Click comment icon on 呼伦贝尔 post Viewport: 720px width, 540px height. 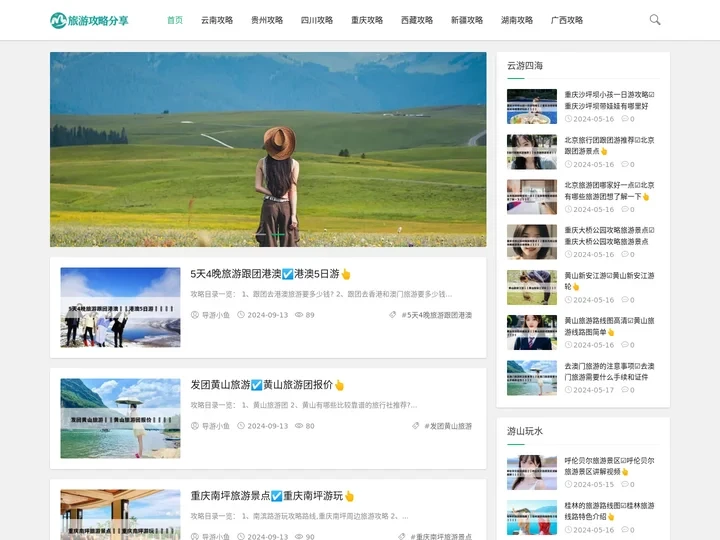click(624, 484)
